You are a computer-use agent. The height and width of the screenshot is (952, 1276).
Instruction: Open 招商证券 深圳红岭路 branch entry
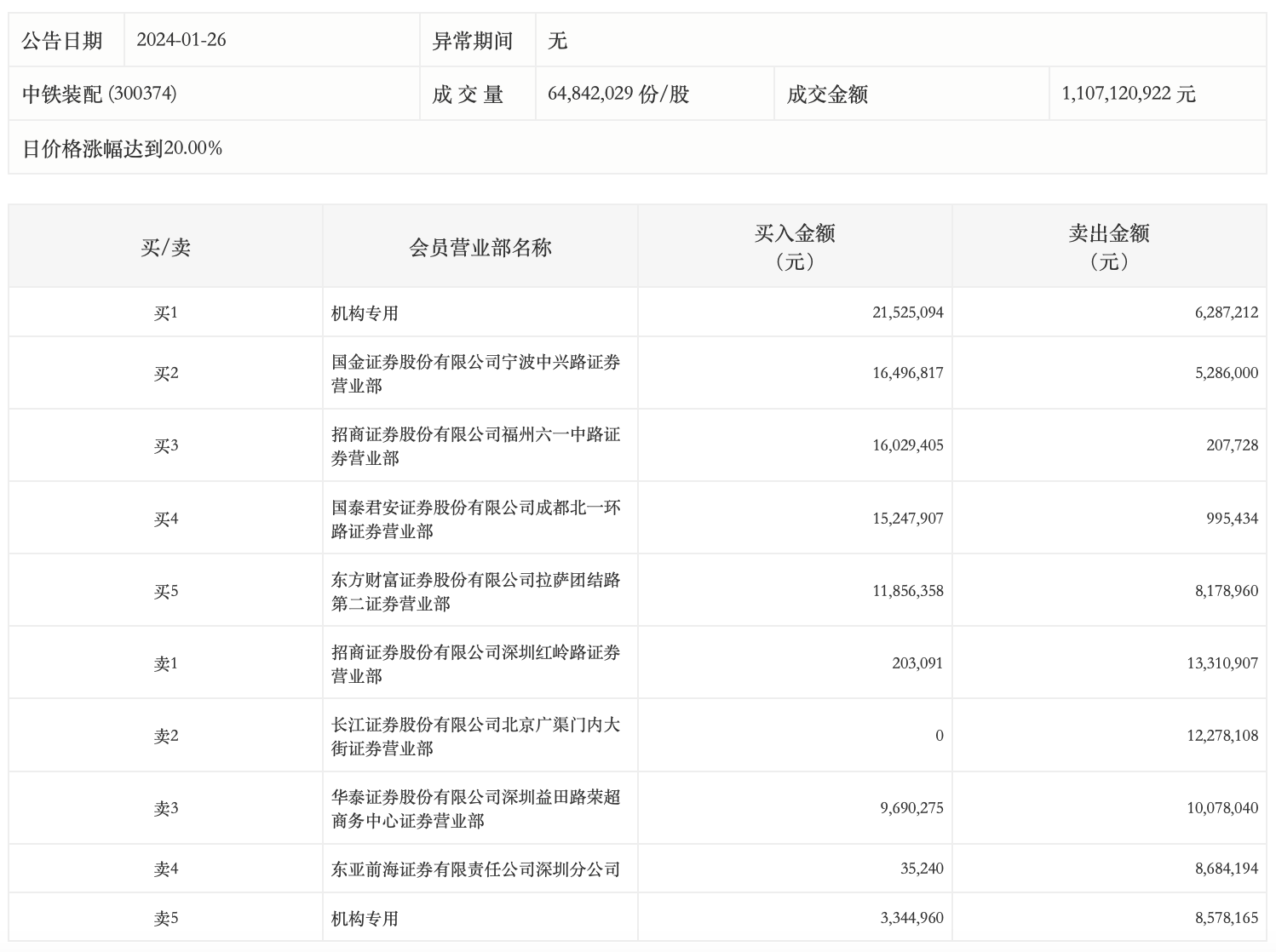click(x=475, y=663)
